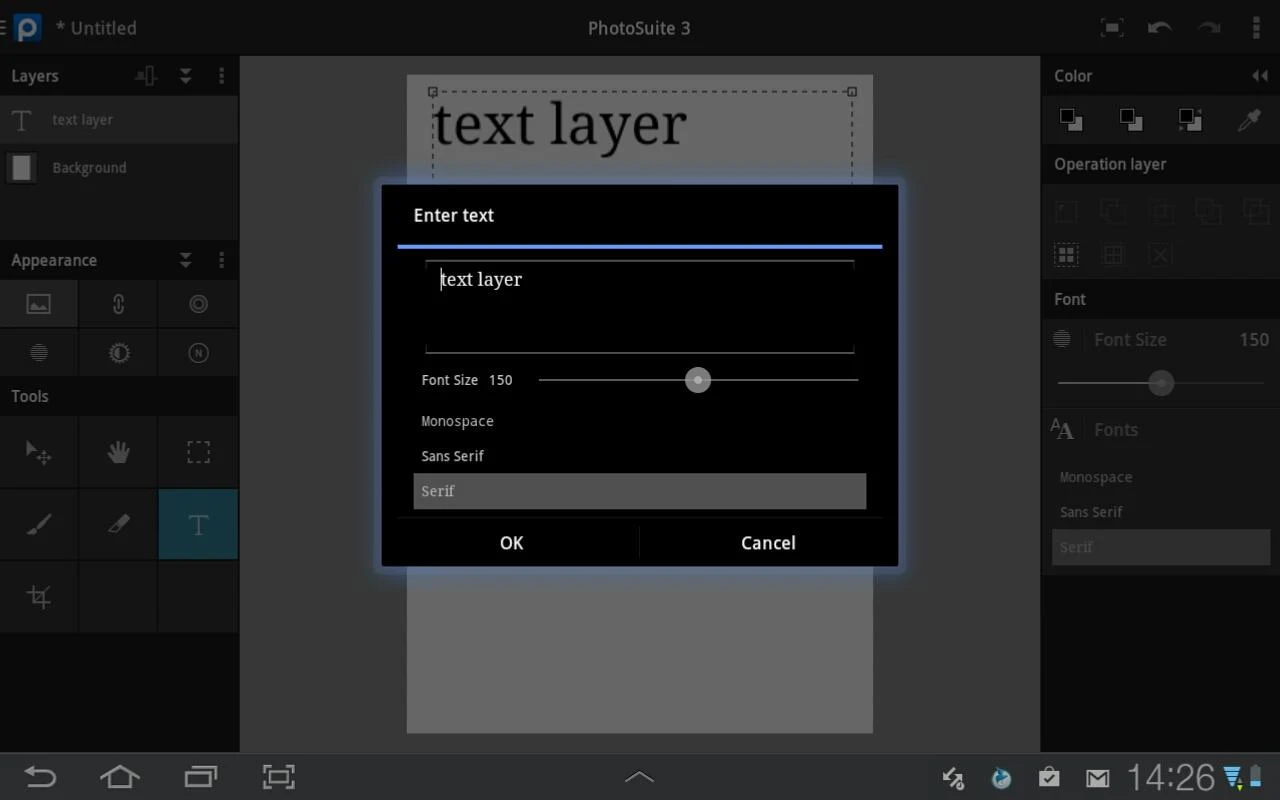Select the text layer row in the Layers panel

click(119, 120)
